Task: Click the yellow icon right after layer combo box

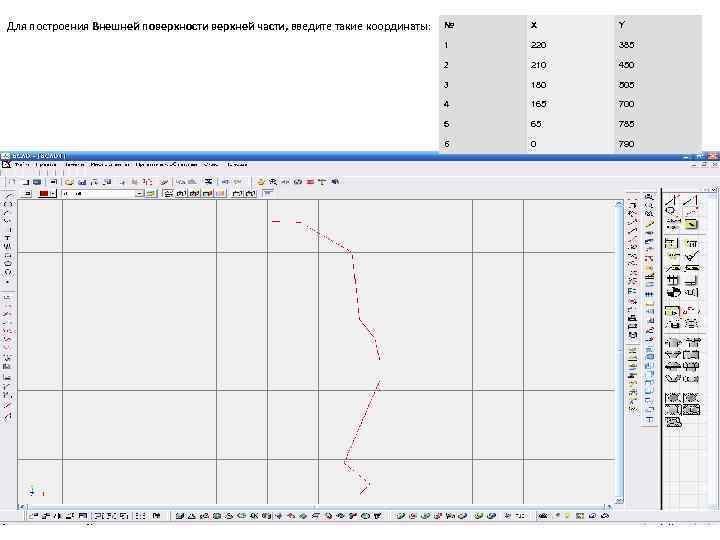Action: coord(151,194)
